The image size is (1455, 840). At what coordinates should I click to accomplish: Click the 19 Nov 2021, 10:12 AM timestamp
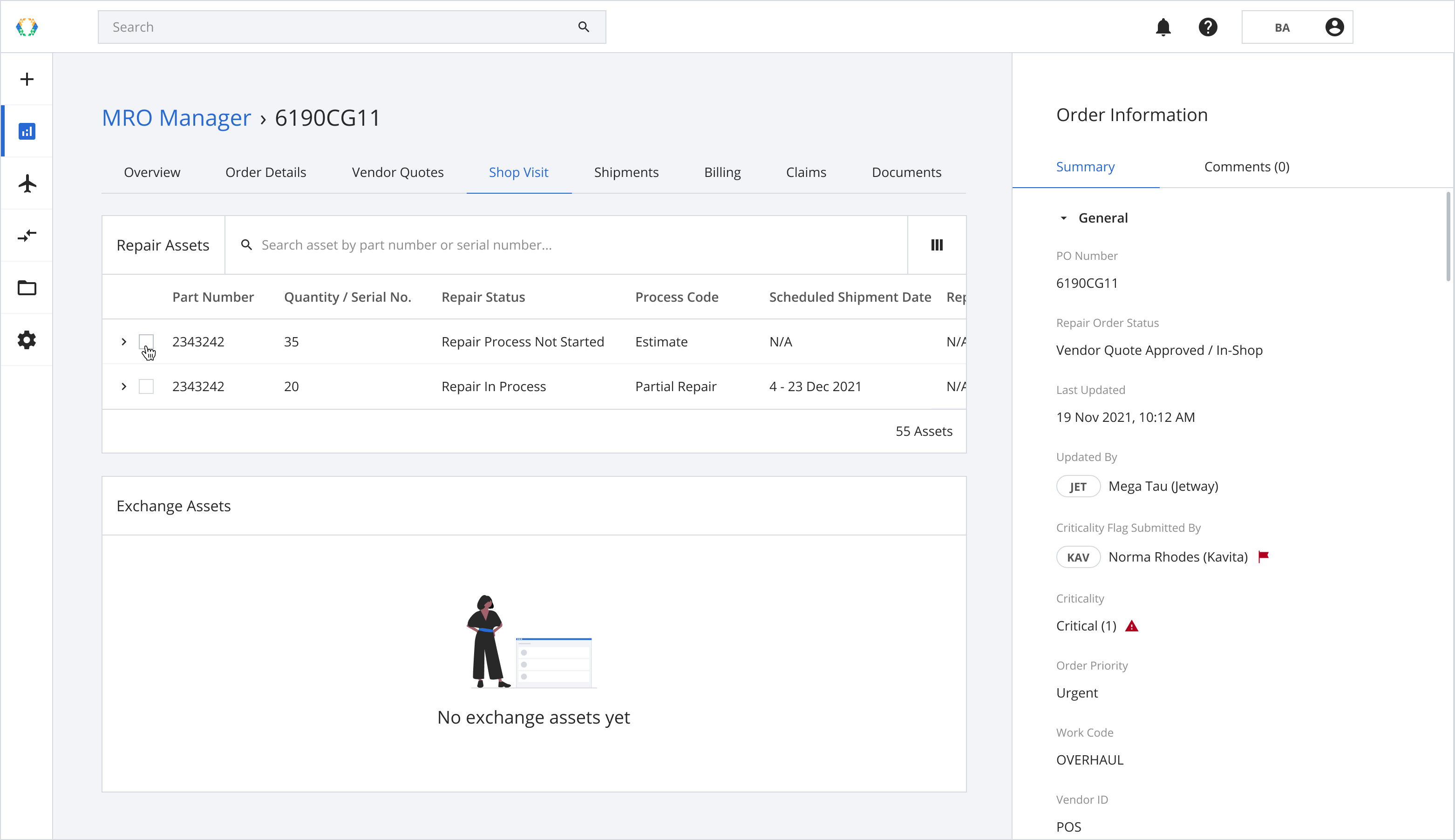(1125, 417)
